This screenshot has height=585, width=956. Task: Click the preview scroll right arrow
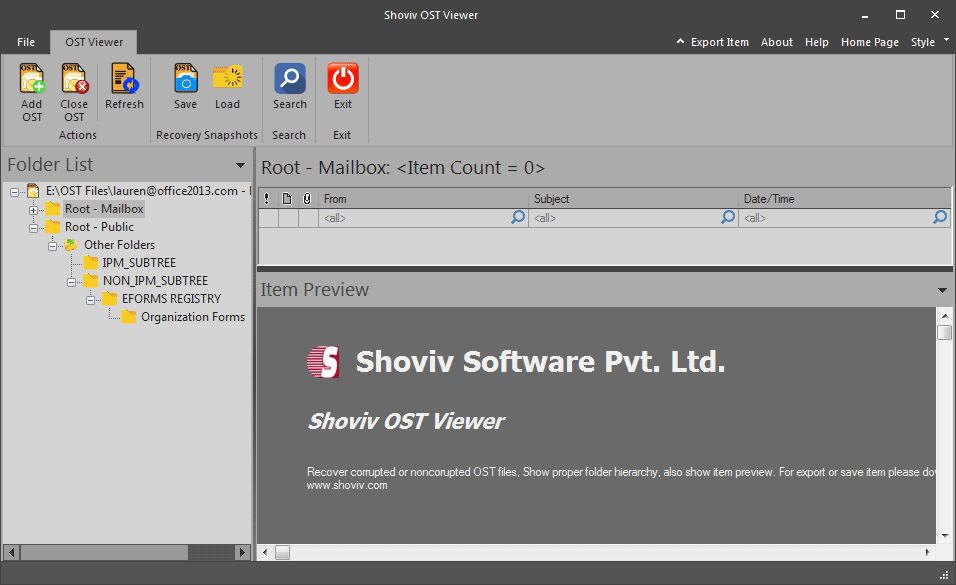pos(927,553)
